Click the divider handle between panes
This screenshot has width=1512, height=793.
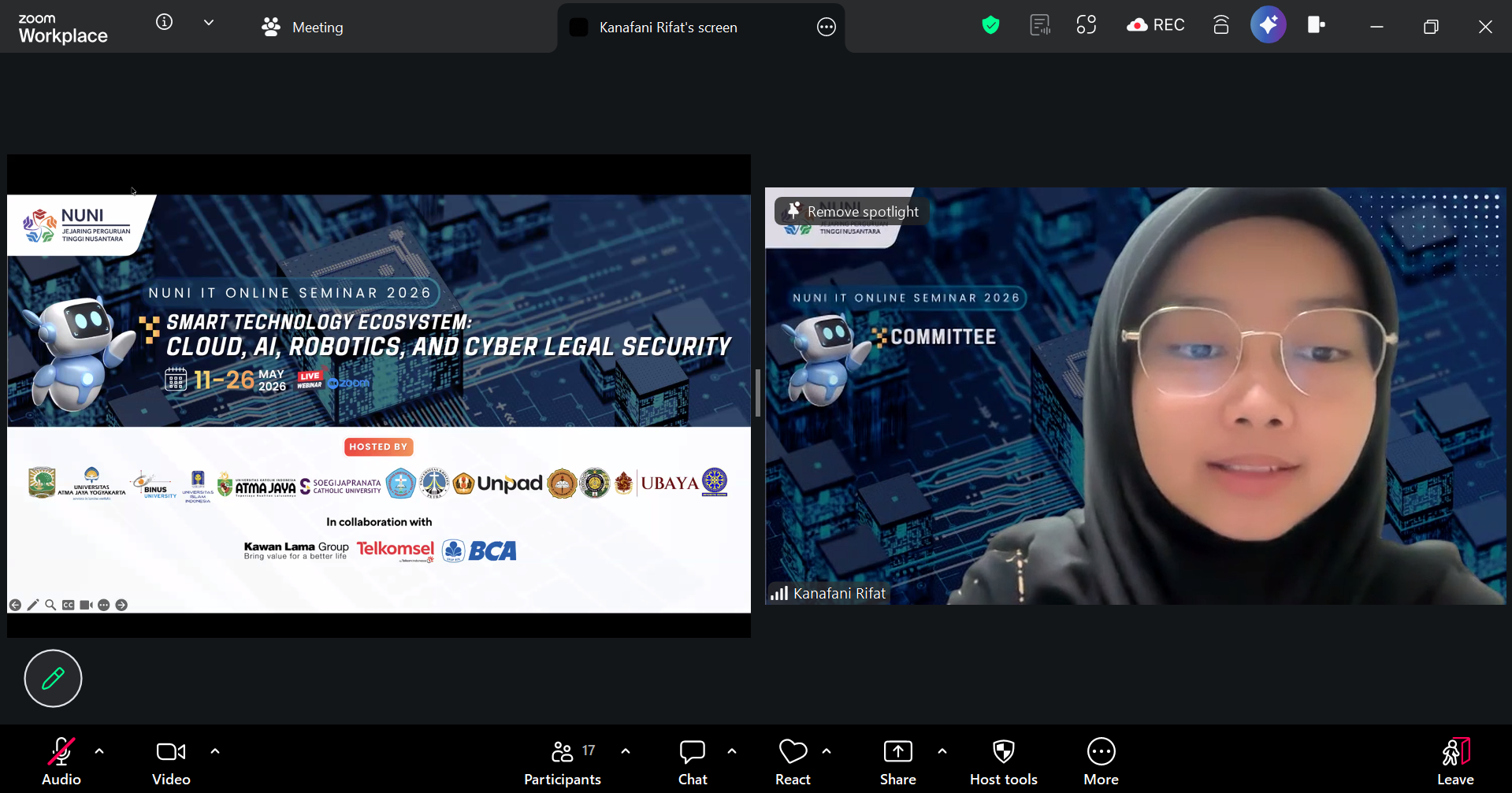tap(758, 393)
